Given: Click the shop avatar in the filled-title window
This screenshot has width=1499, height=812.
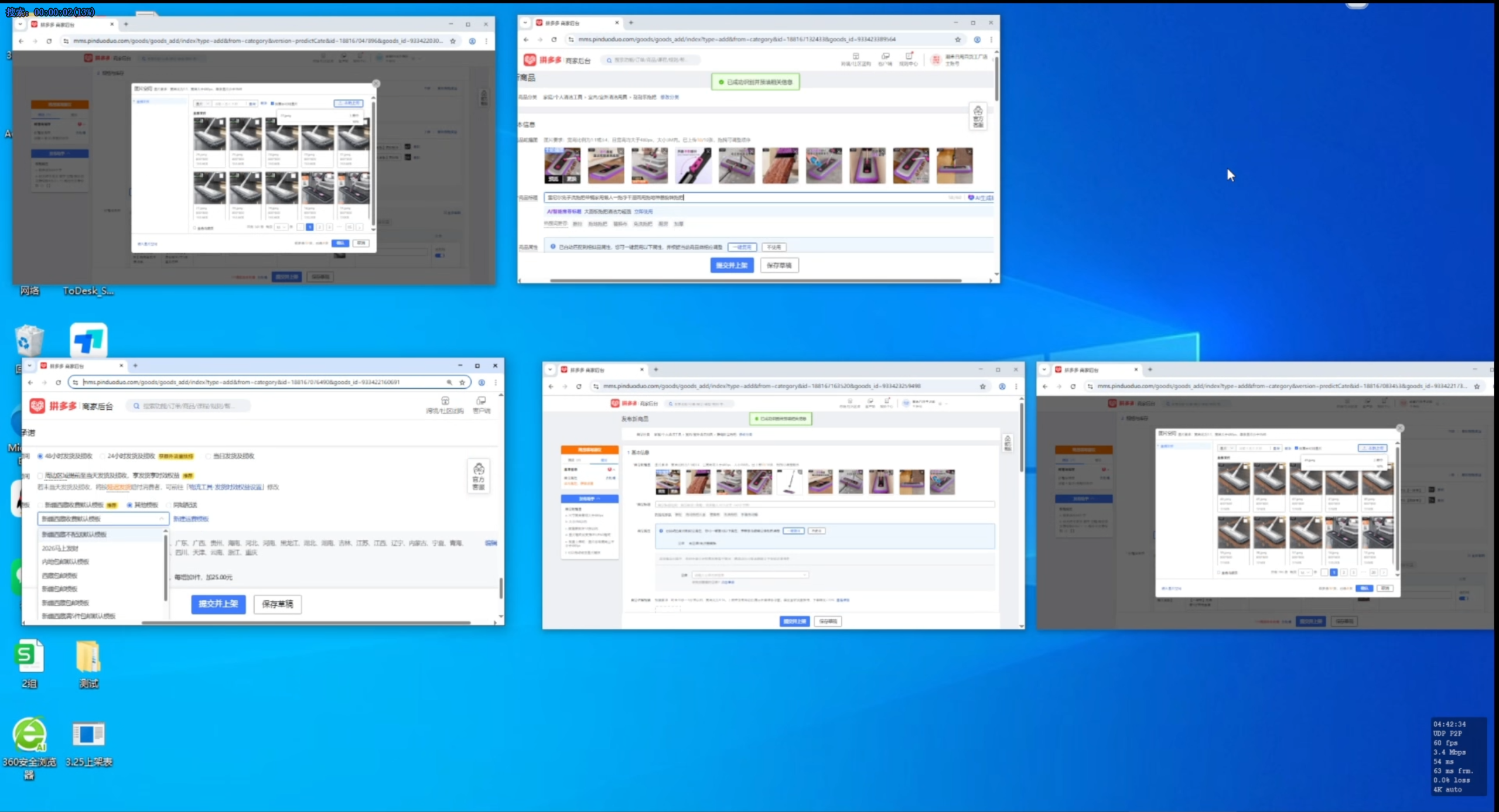Looking at the screenshot, I should (x=936, y=60).
